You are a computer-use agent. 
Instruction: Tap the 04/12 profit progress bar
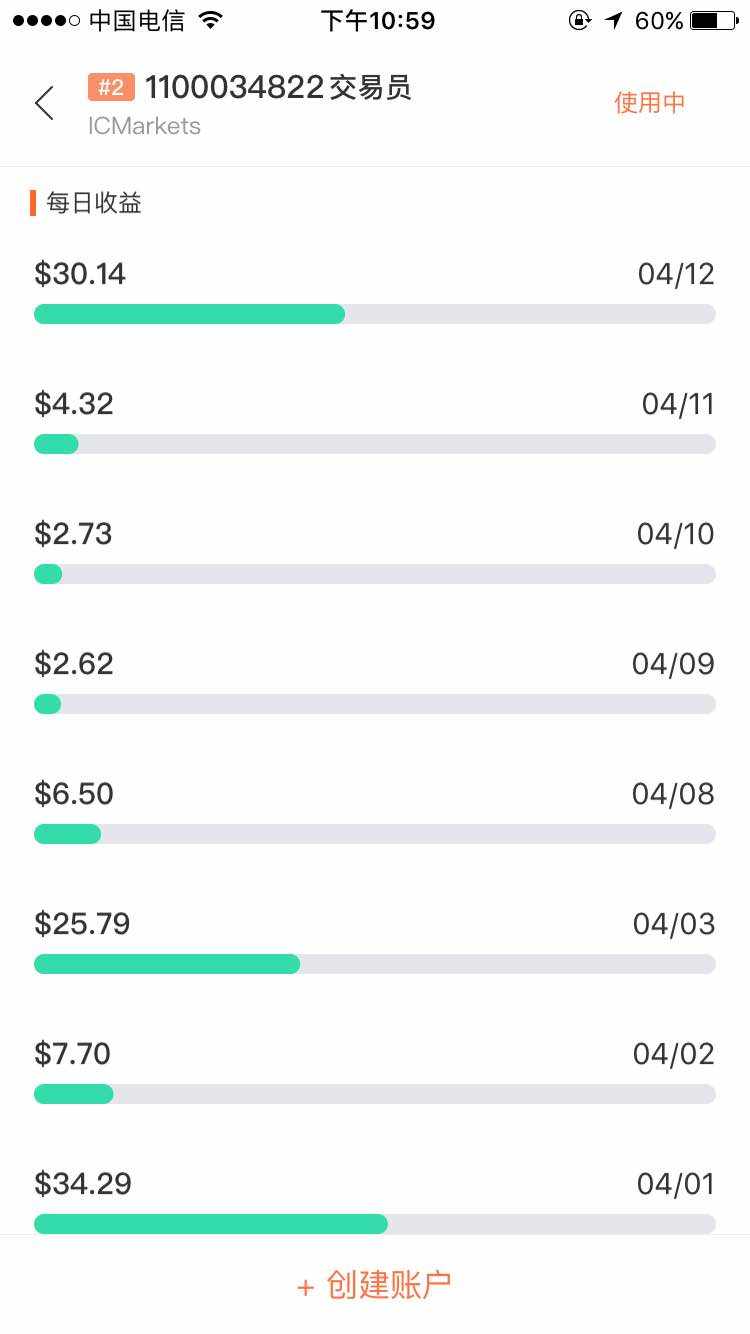pyautogui.click(x=374, y=314)
